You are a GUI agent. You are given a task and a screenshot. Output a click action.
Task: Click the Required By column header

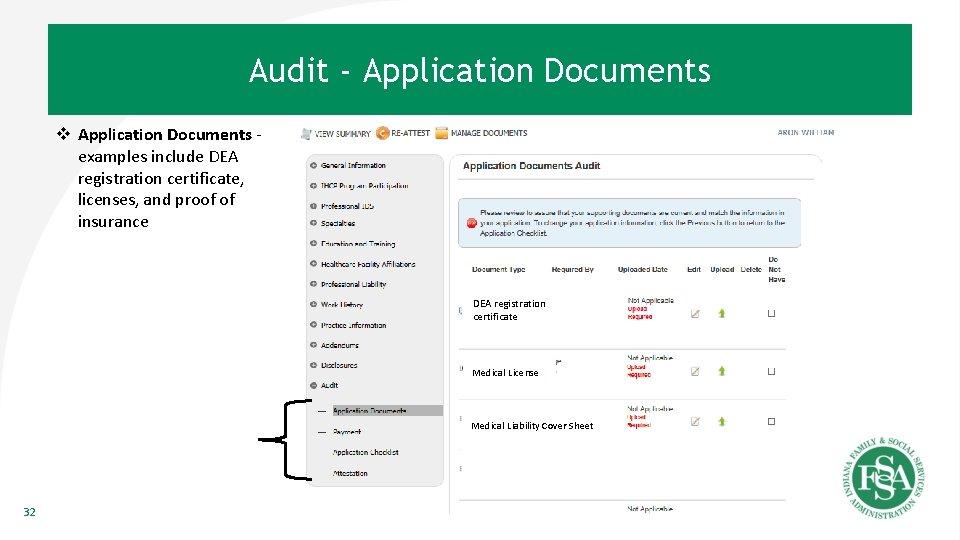tap(572, 269)
